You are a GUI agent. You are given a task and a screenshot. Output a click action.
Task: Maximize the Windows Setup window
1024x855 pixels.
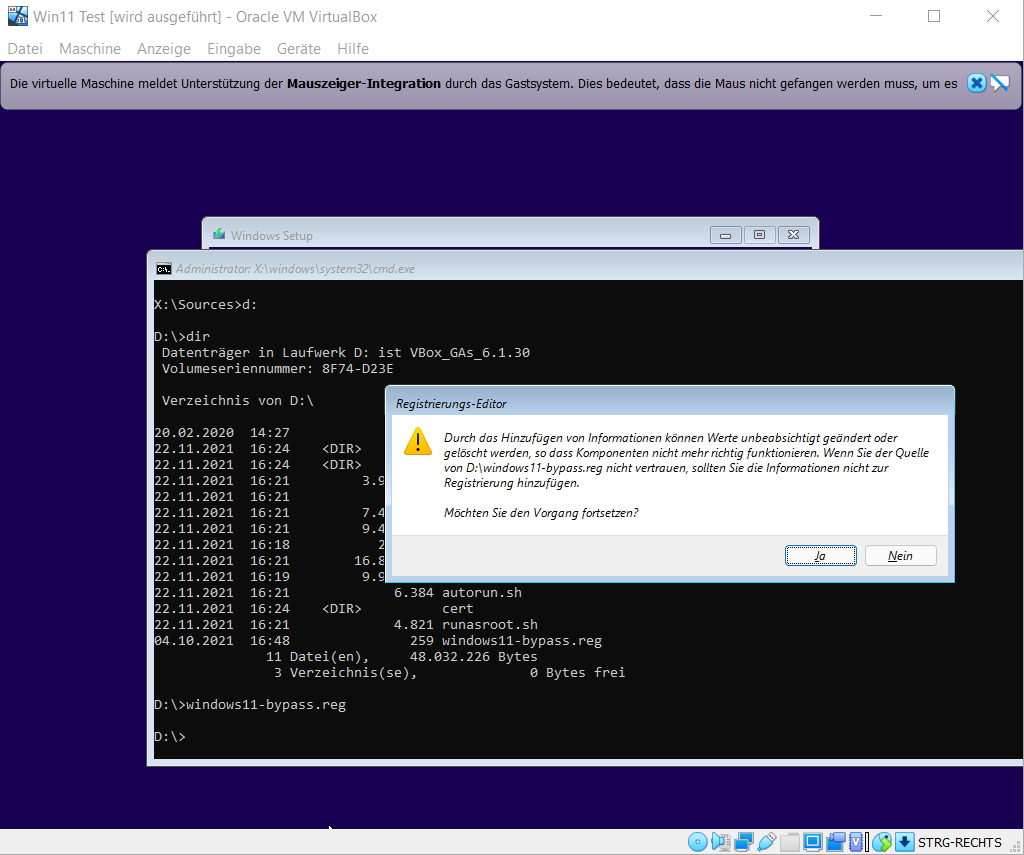(760, 234)
